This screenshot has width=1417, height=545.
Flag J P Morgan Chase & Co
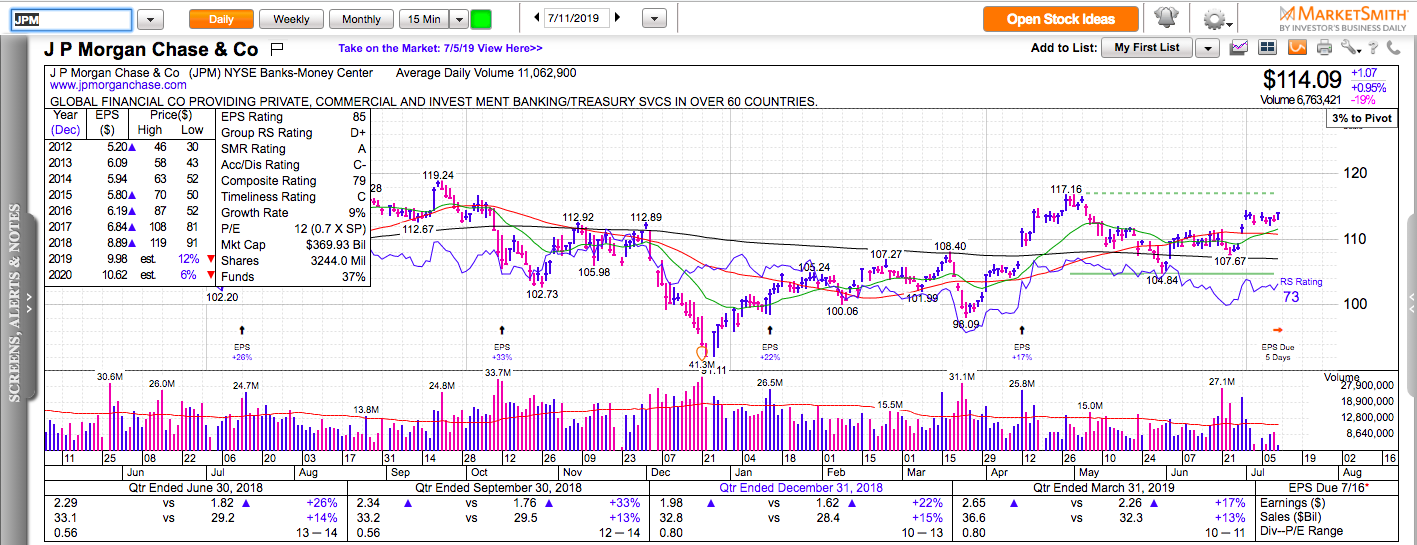click(x=277, y=48)
